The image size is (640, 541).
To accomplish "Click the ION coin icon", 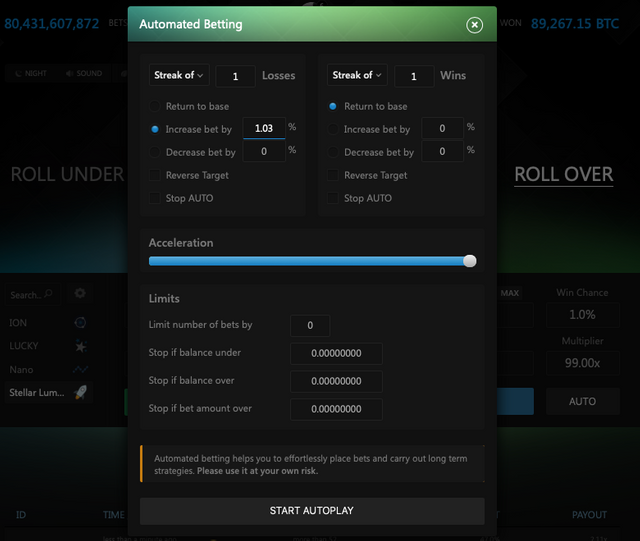I will click(x=80, y=323).
